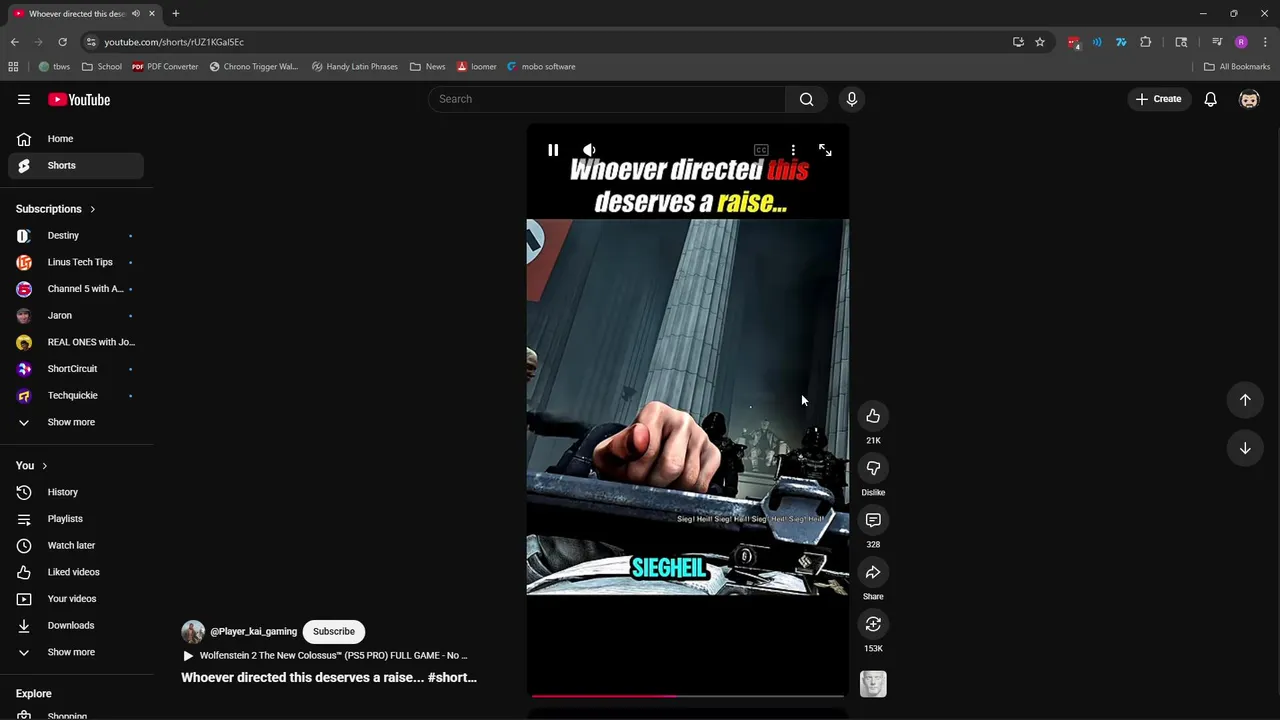
Task: Open the ShortCircuit channel
Action: (76, 369)
